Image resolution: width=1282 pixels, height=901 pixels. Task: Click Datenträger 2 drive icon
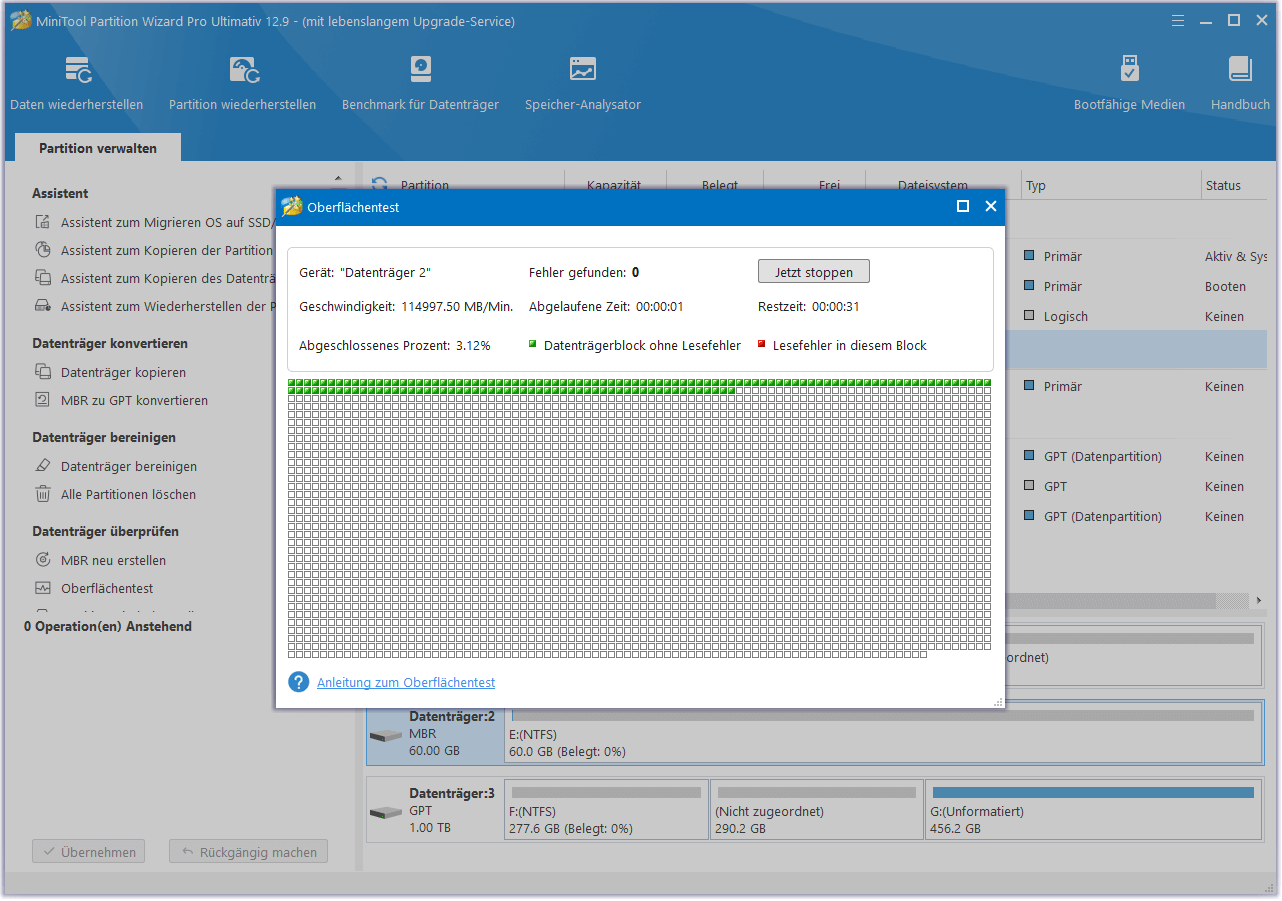pyautogui.click(x=385, y=735)
